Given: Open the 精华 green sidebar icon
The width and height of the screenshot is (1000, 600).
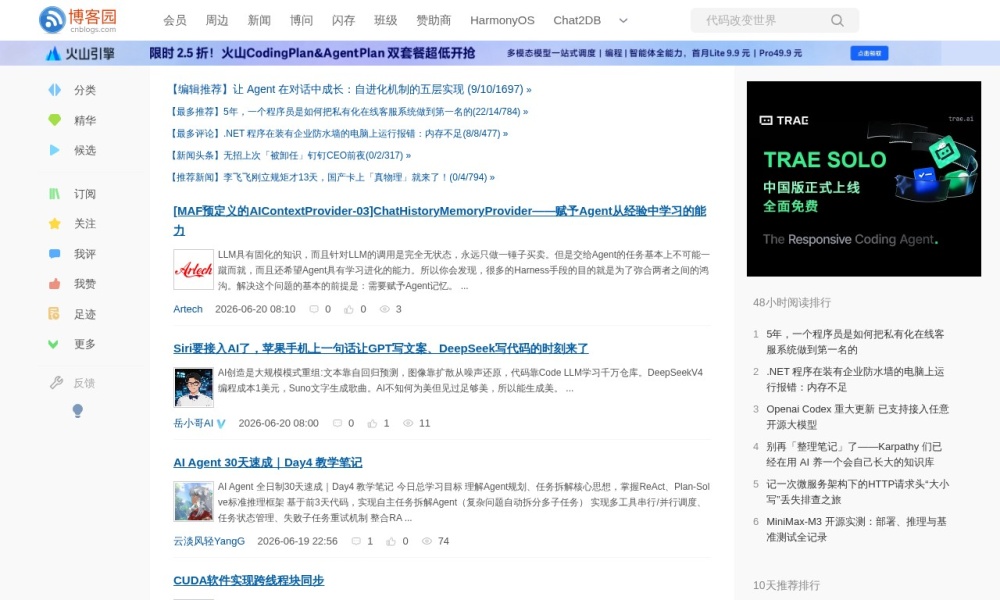Looking at the screenshot, I should point(55,120).
